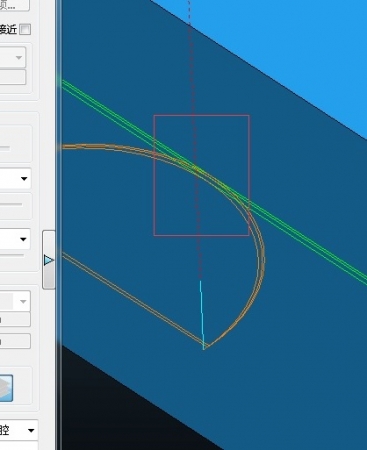367x450 pixels.
Task: Click the vertical splitter between panel and viewport
Action: [x=59, y=225]
